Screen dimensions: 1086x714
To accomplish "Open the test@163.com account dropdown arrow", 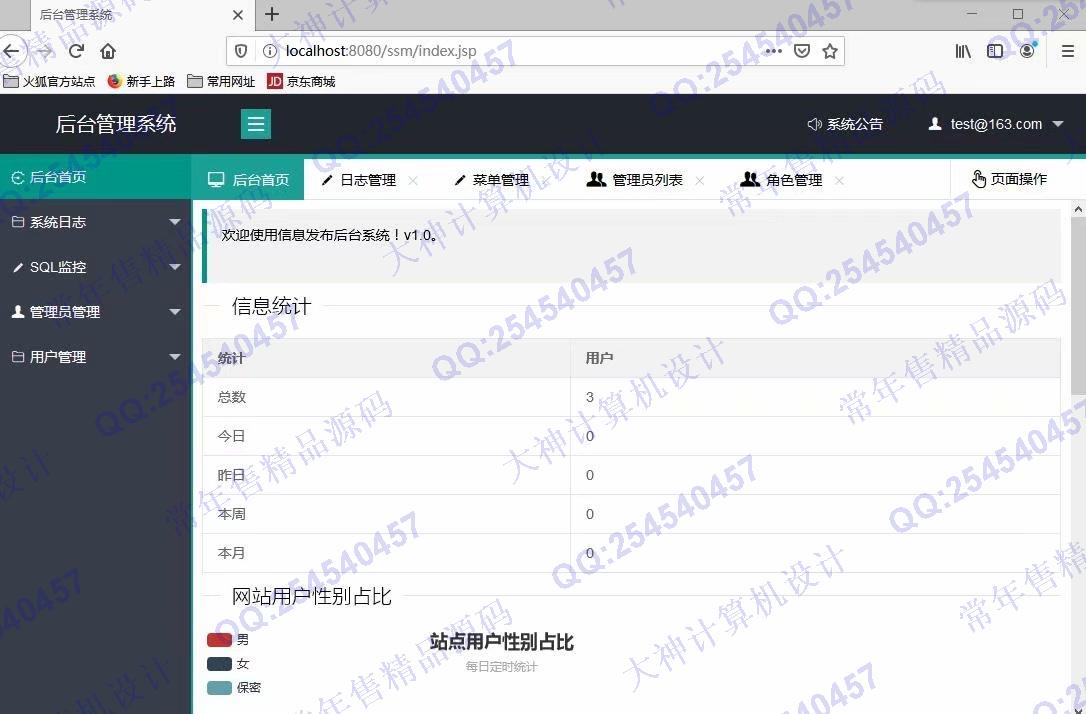I will (x=1058, y=124).
